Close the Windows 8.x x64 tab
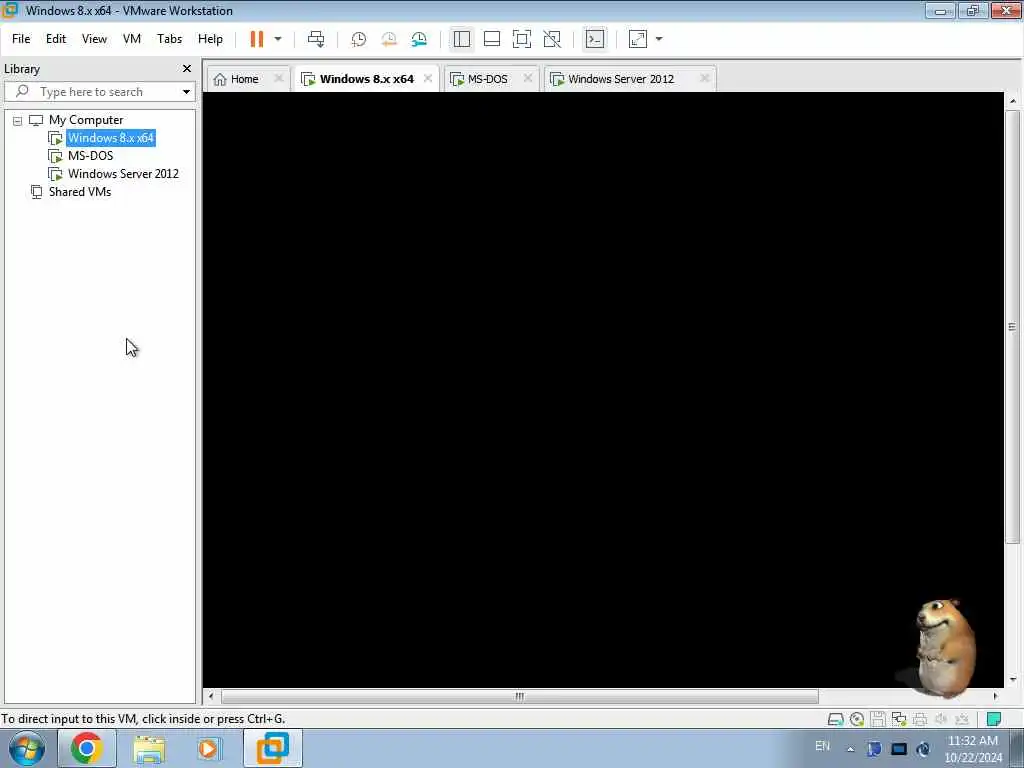 (x=428, y=78)
